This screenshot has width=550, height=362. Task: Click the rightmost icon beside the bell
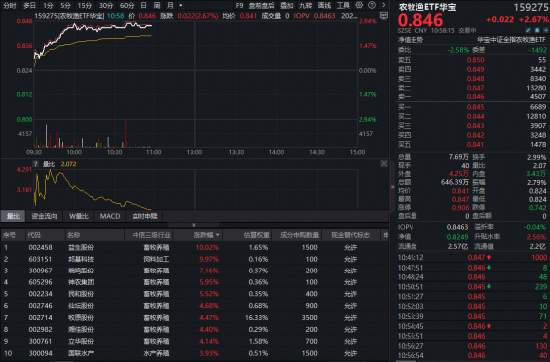point(545,31)
